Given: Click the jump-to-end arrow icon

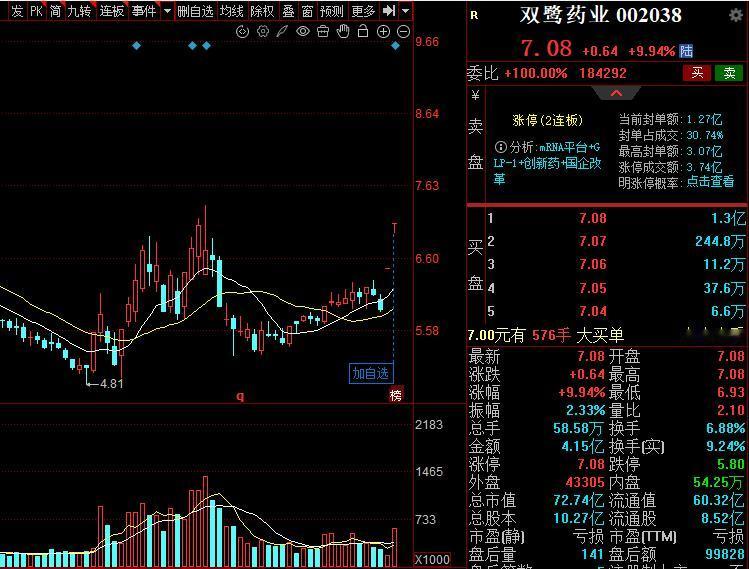Looking at the screenshot, I should tap(389, 11).
